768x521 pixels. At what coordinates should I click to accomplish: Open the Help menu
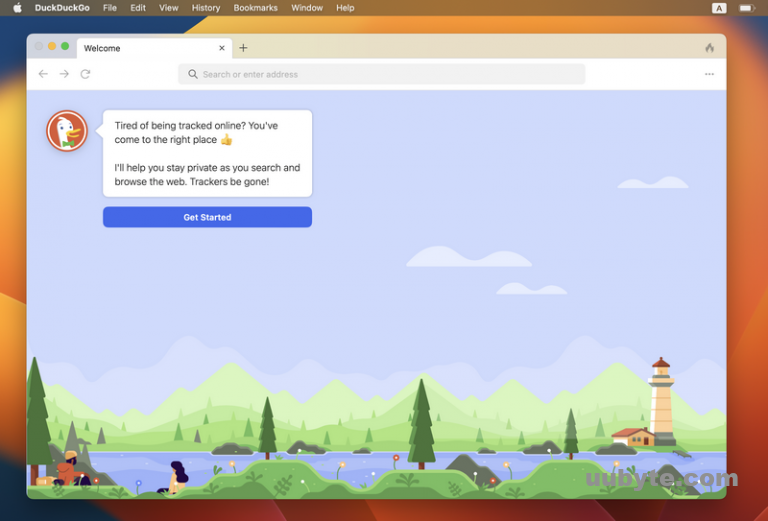coord(345,8)
